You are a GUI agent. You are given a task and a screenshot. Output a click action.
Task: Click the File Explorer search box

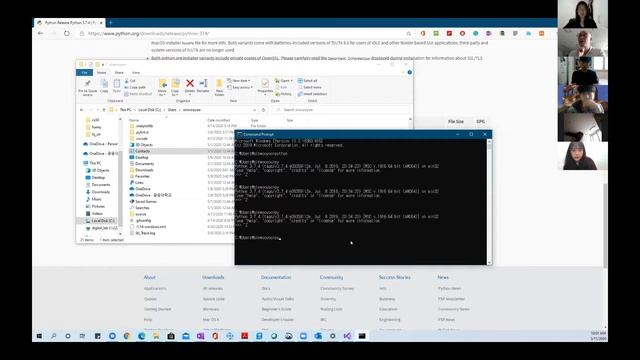[x=341, y=110]
